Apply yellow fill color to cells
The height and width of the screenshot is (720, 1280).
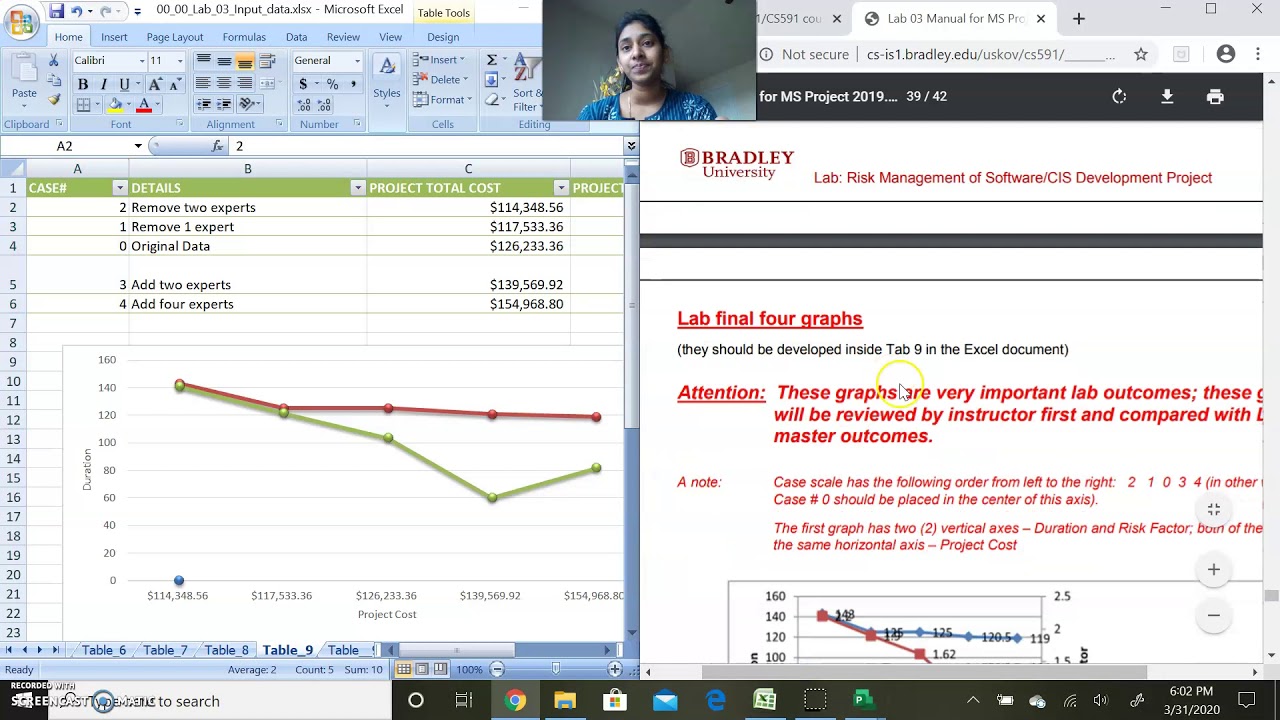coord(115,104)
